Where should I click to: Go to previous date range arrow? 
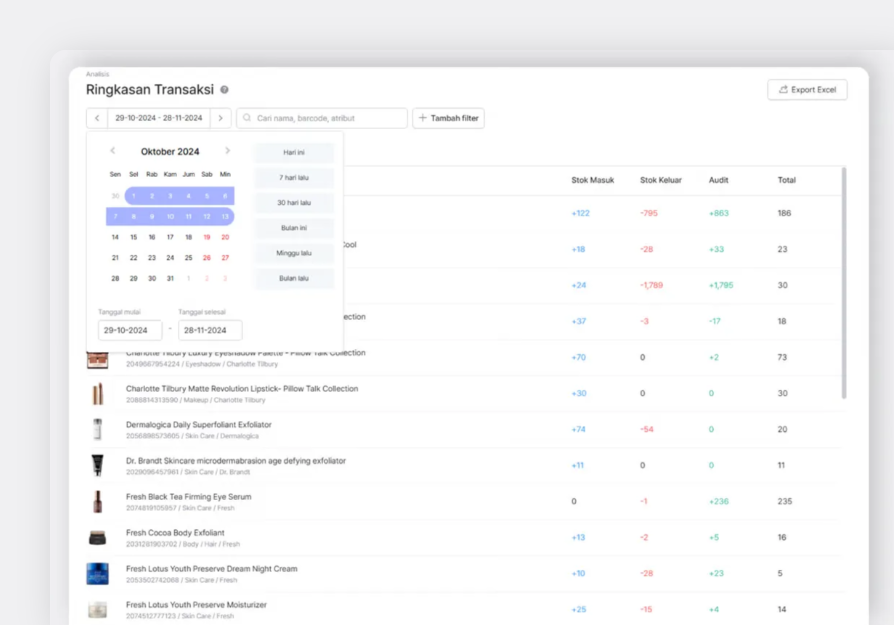click(97, 118)
